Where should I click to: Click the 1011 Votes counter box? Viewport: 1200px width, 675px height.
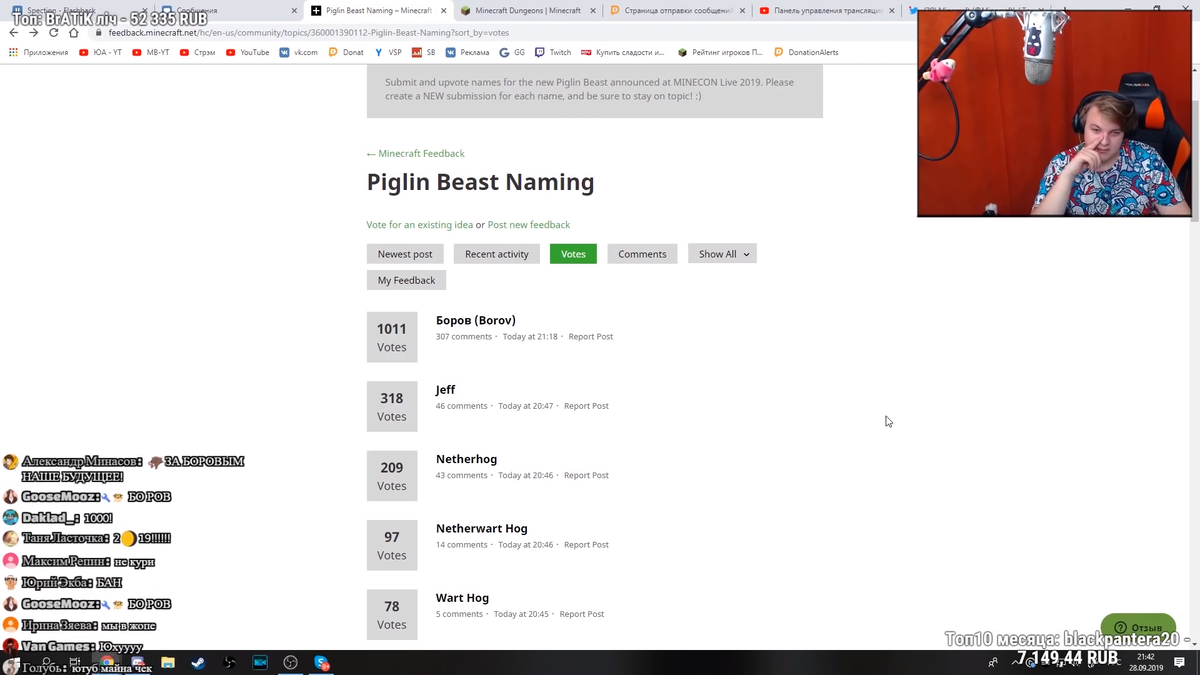point(392,337)
